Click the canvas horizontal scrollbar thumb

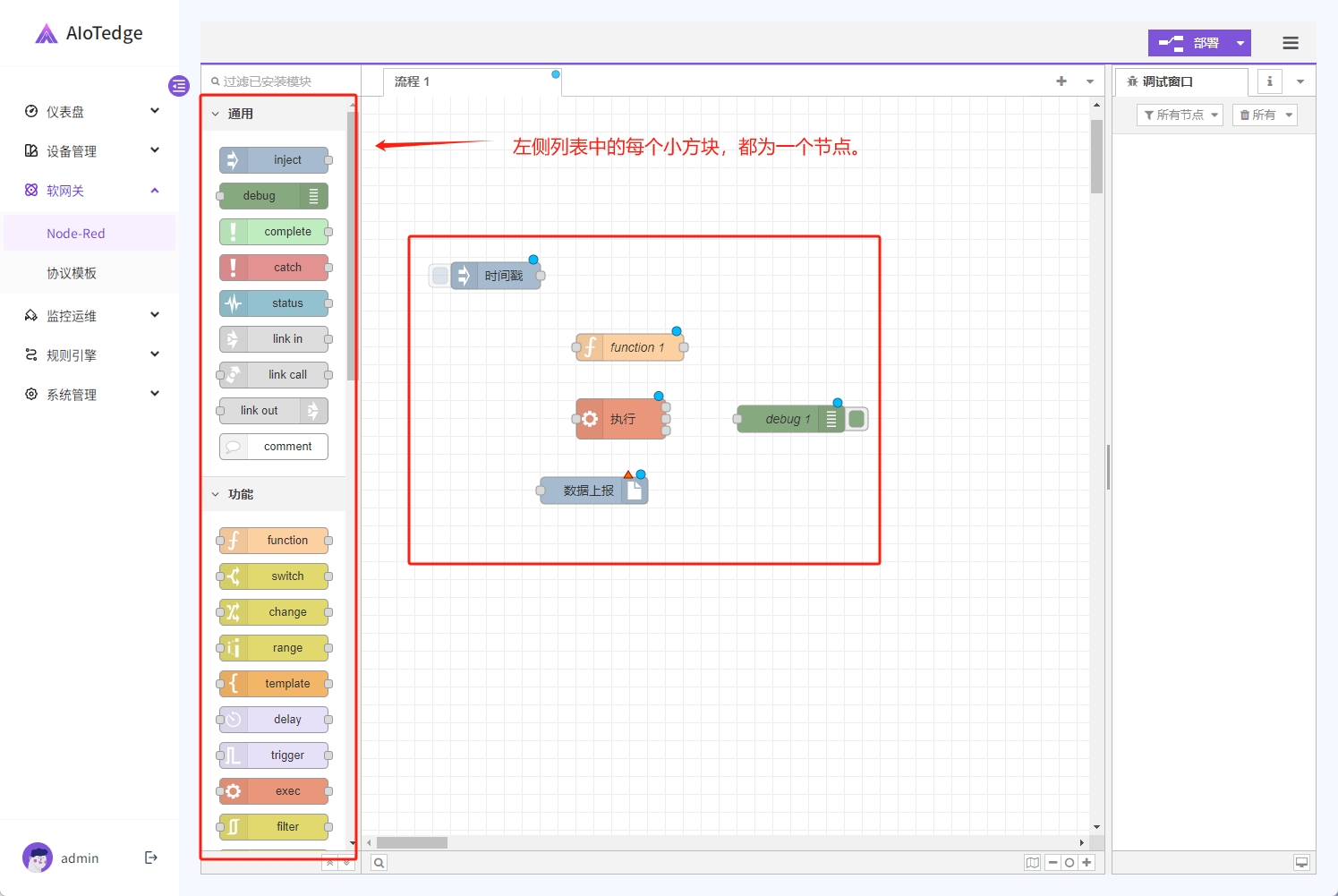412,842
